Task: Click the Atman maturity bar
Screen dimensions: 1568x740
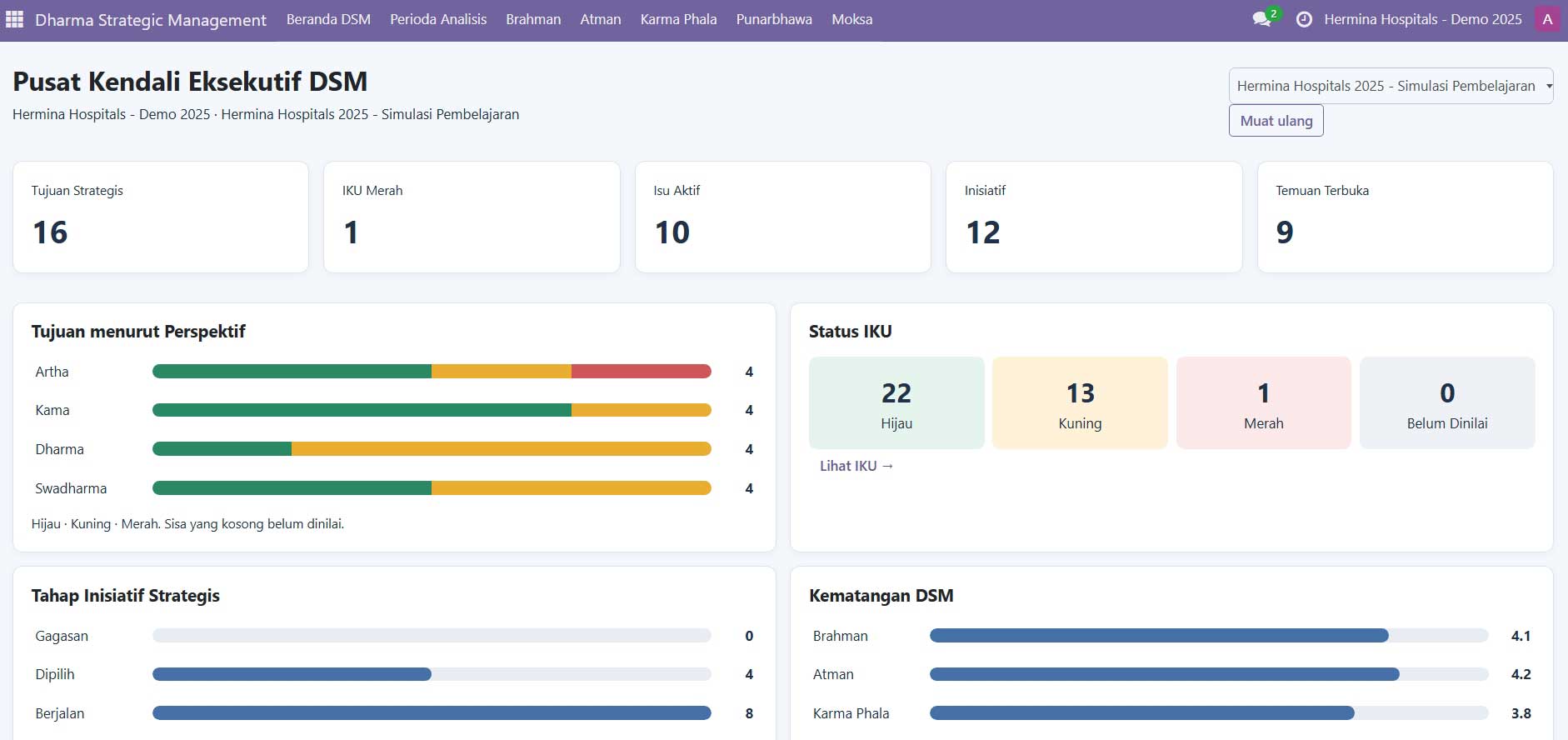Action: click(1209, 674)
